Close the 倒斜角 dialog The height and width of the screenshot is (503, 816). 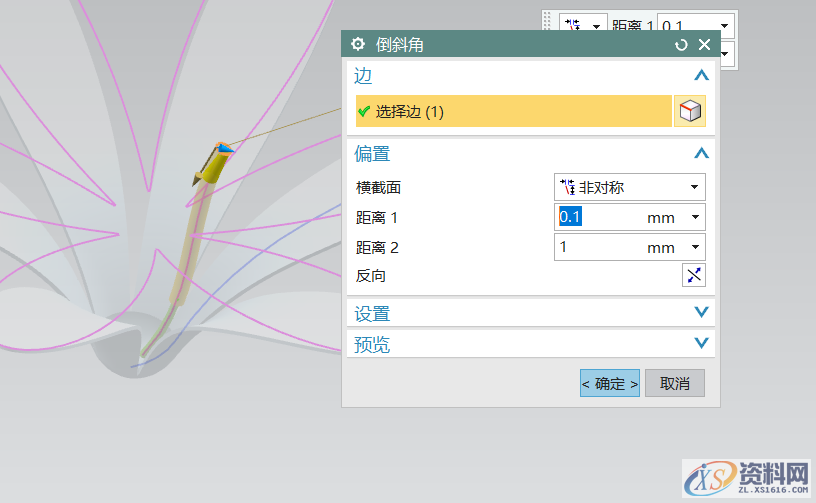[x=704, y=45]
